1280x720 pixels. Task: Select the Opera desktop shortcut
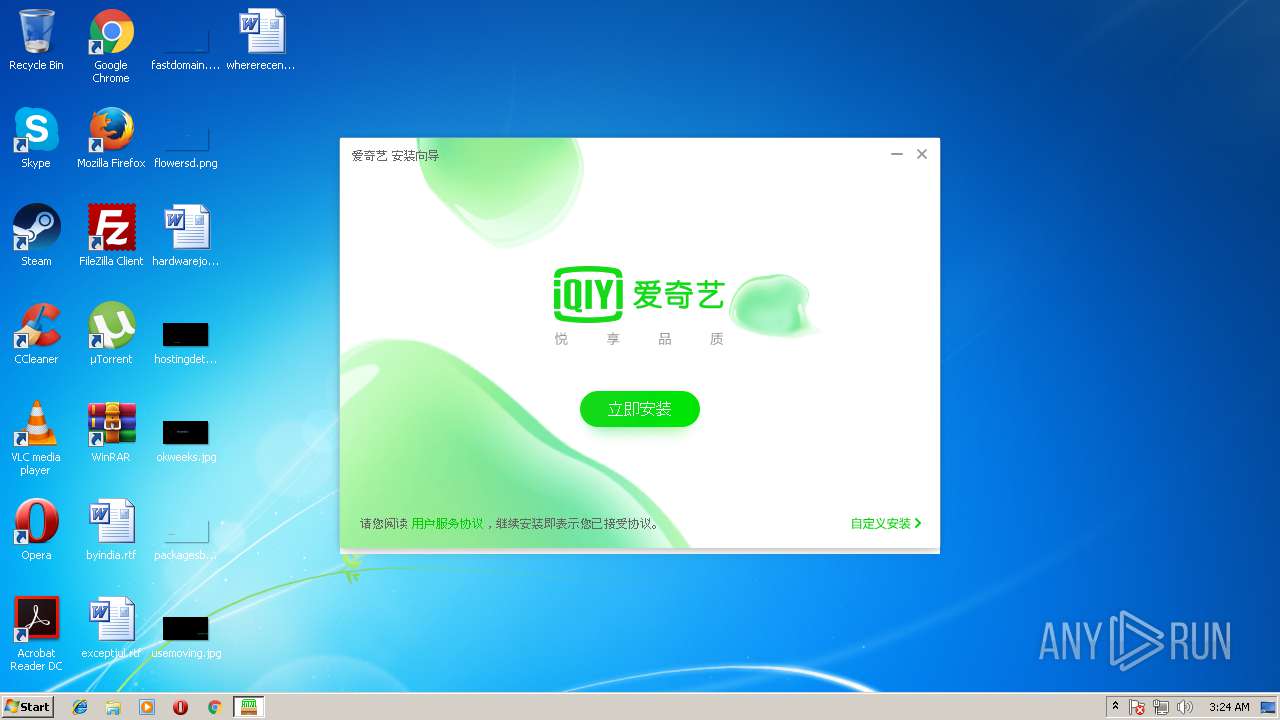(36, 530)
